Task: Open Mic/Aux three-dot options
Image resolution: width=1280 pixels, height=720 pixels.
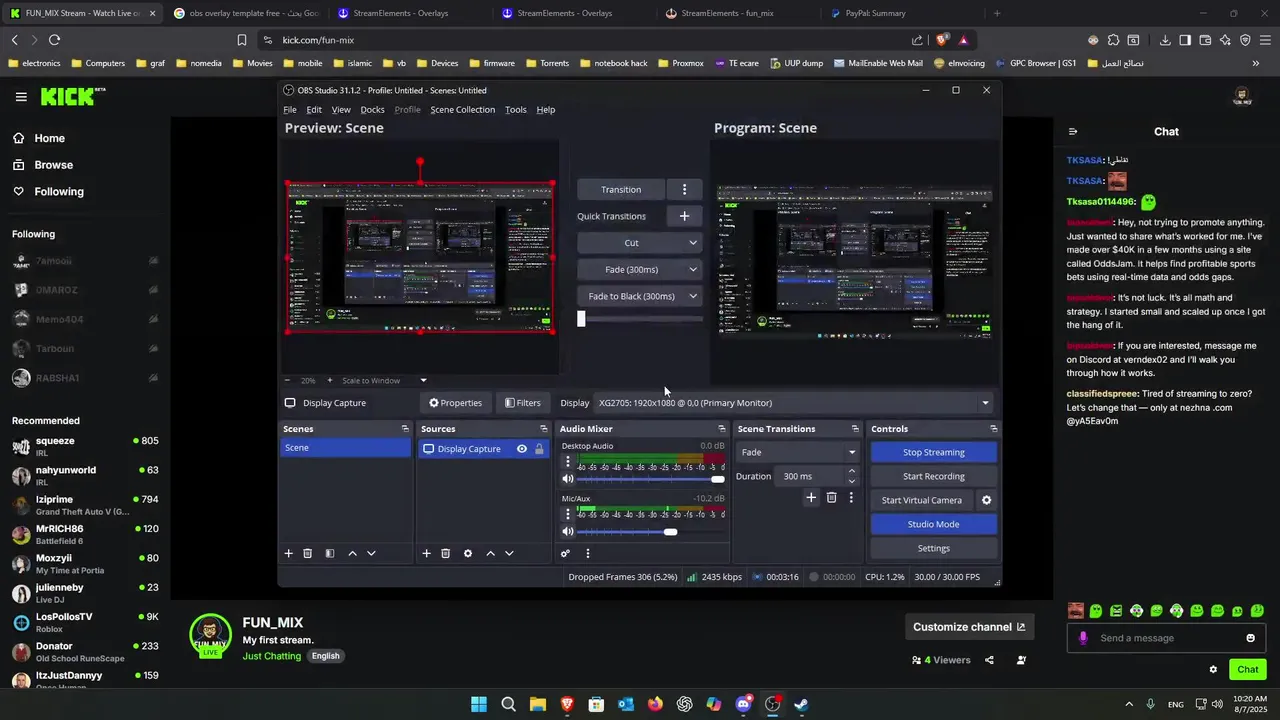Action: [x=568, y=514]
